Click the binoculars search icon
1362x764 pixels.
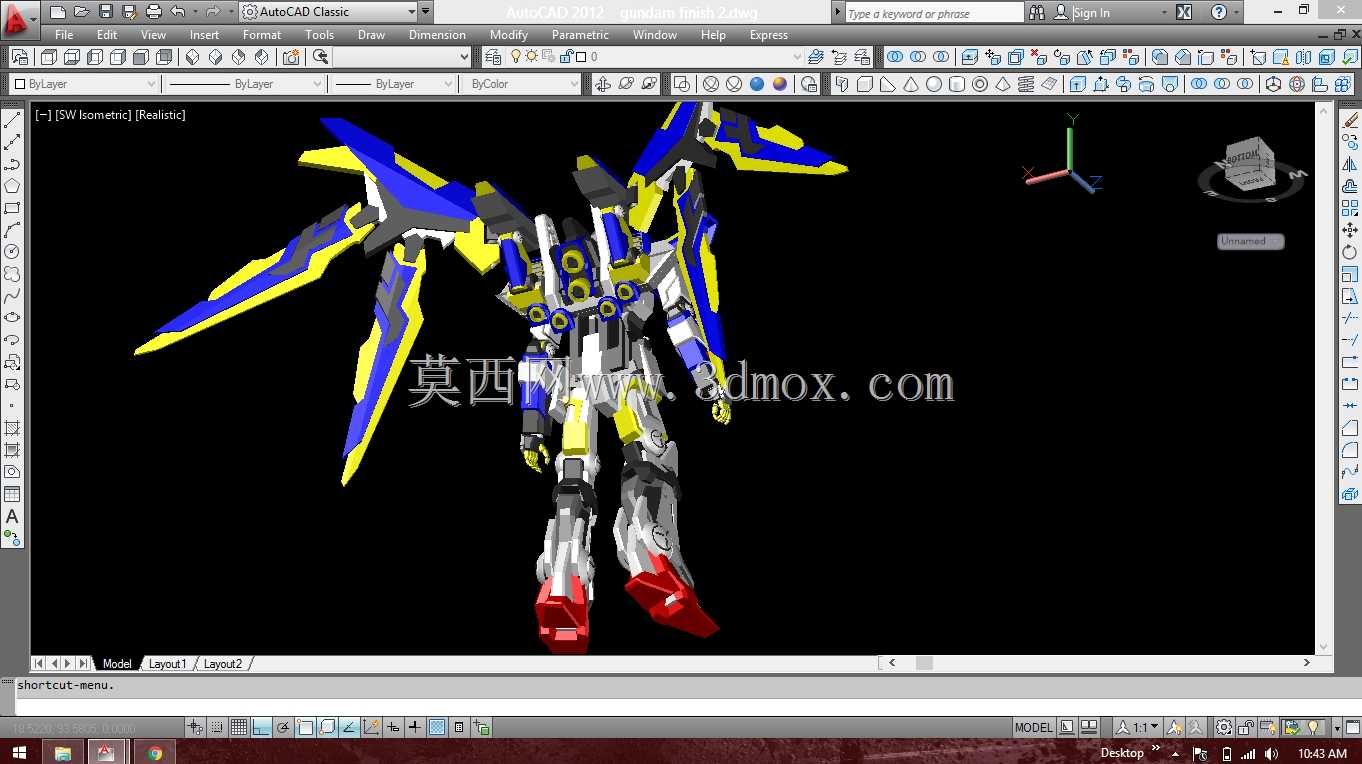[1037, 12]
